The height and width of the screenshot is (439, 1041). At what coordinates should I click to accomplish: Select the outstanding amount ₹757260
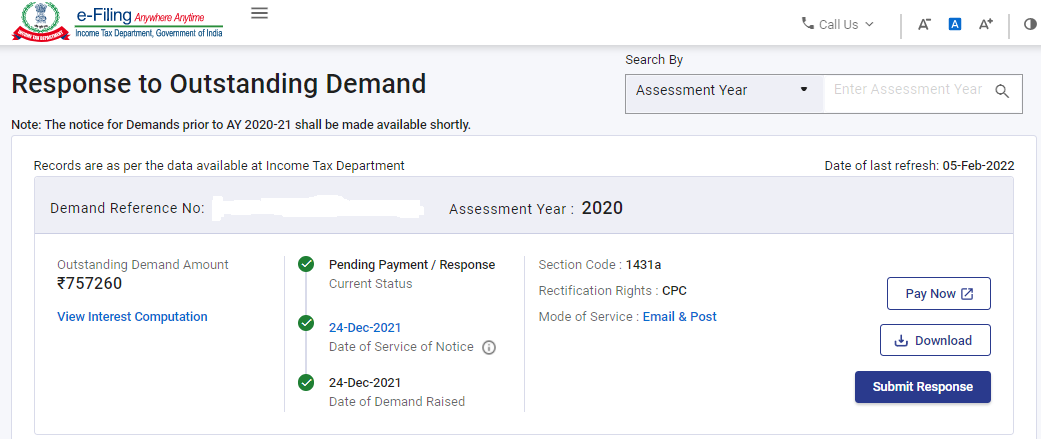coord(90,284)
